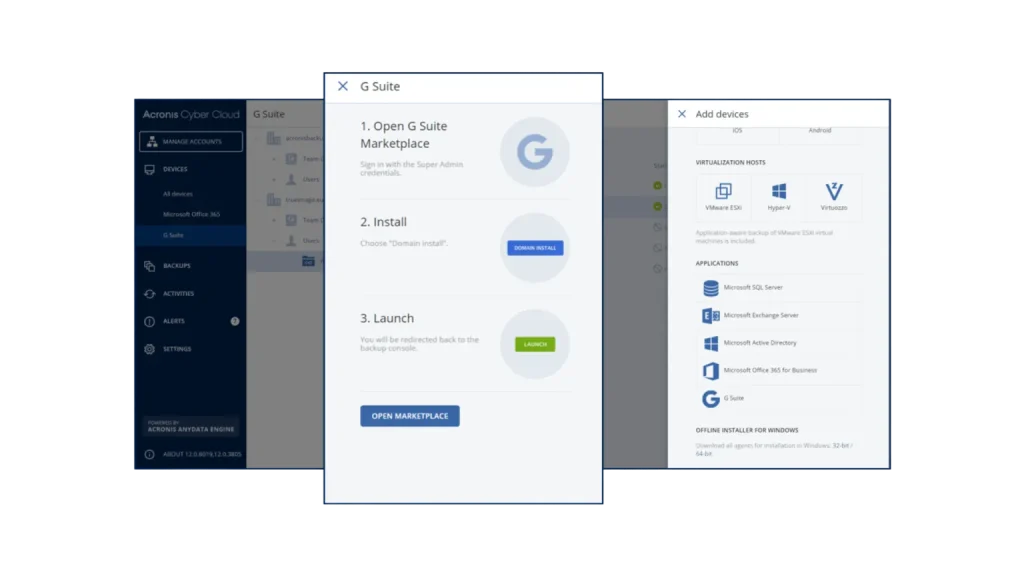The width and height of the screenshot is (1024, 576).
Task: Click the Acronis Cyber Cloud logo
Action: pyautogui.click(x=191, y=114)
